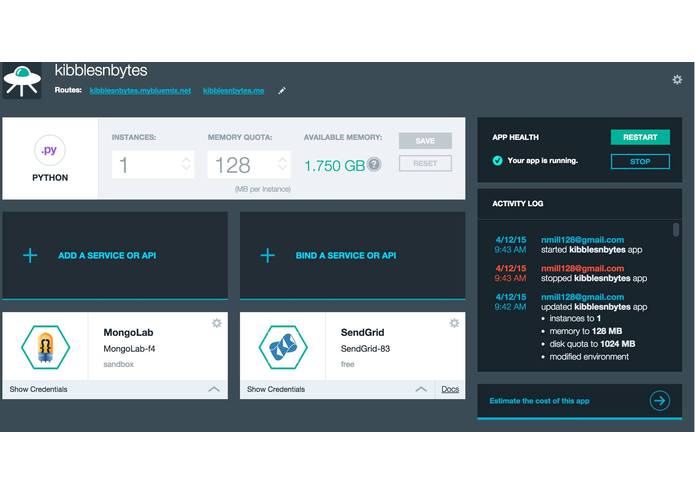Adjust the Memory Quota stepper arrows
The image size is (695, 494).
(x=282, y=163)
